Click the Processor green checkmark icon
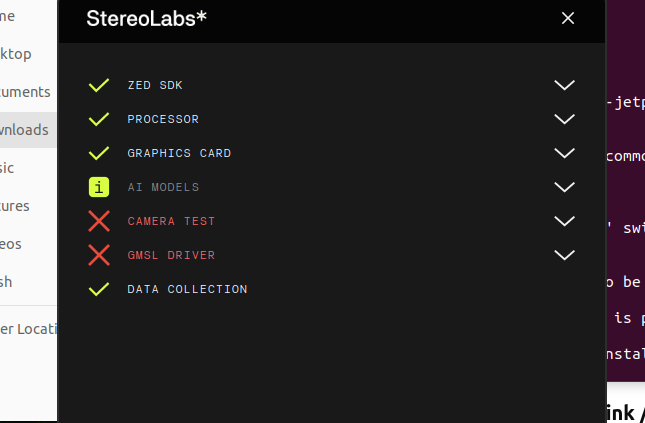This screenshot has width=645, height=423. (x=98, y=119)
